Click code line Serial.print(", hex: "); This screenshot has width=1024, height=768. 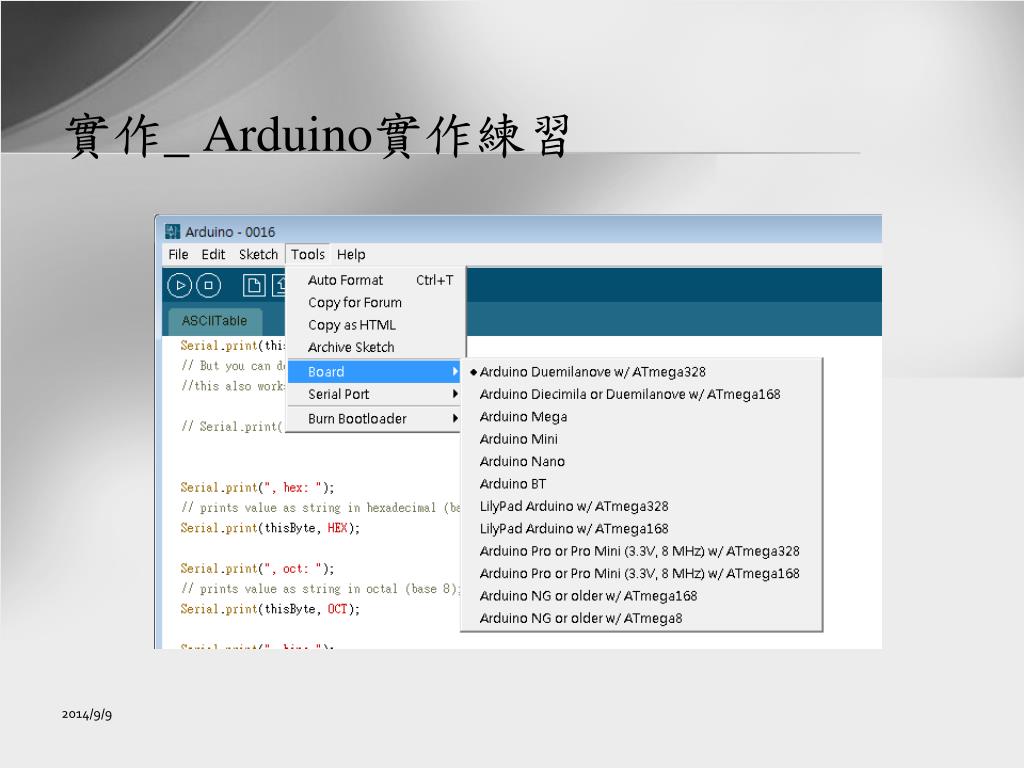coord(257,487)
